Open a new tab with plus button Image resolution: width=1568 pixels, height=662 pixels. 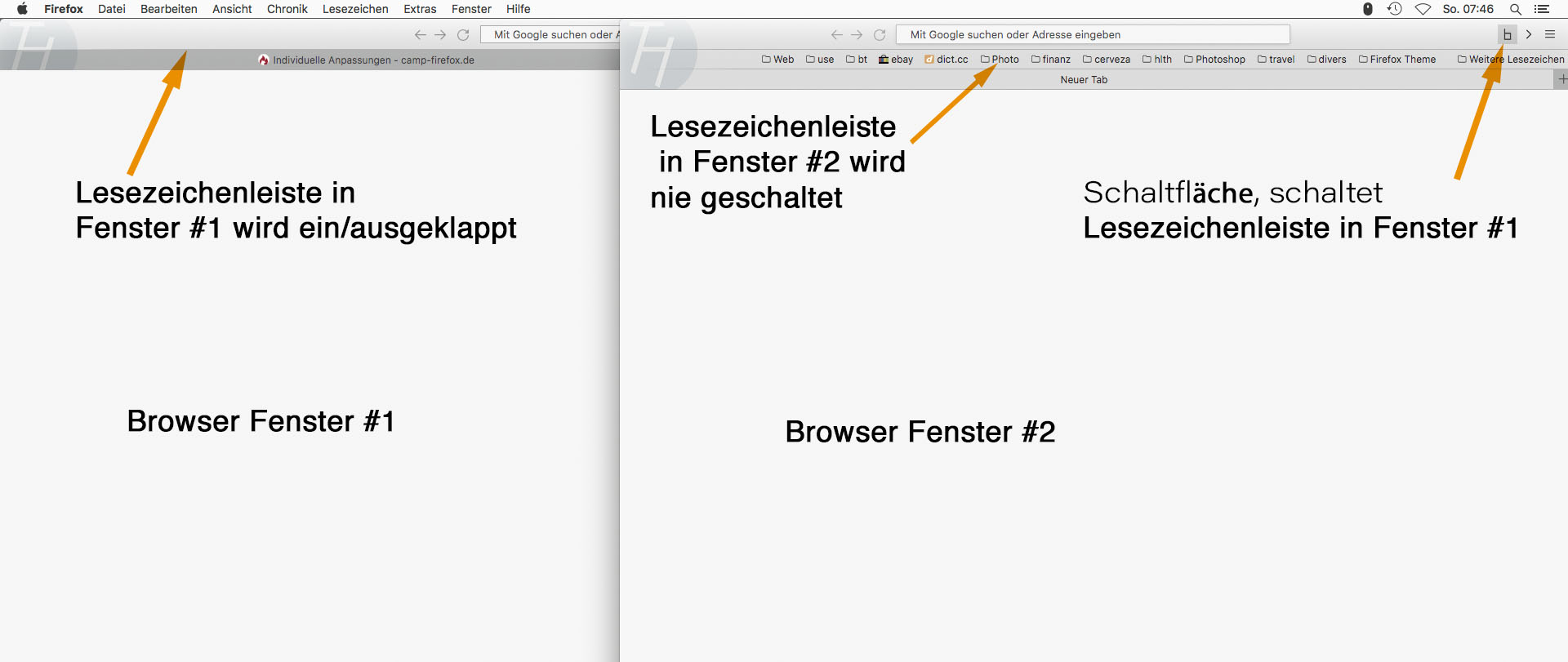point(1561,79)
